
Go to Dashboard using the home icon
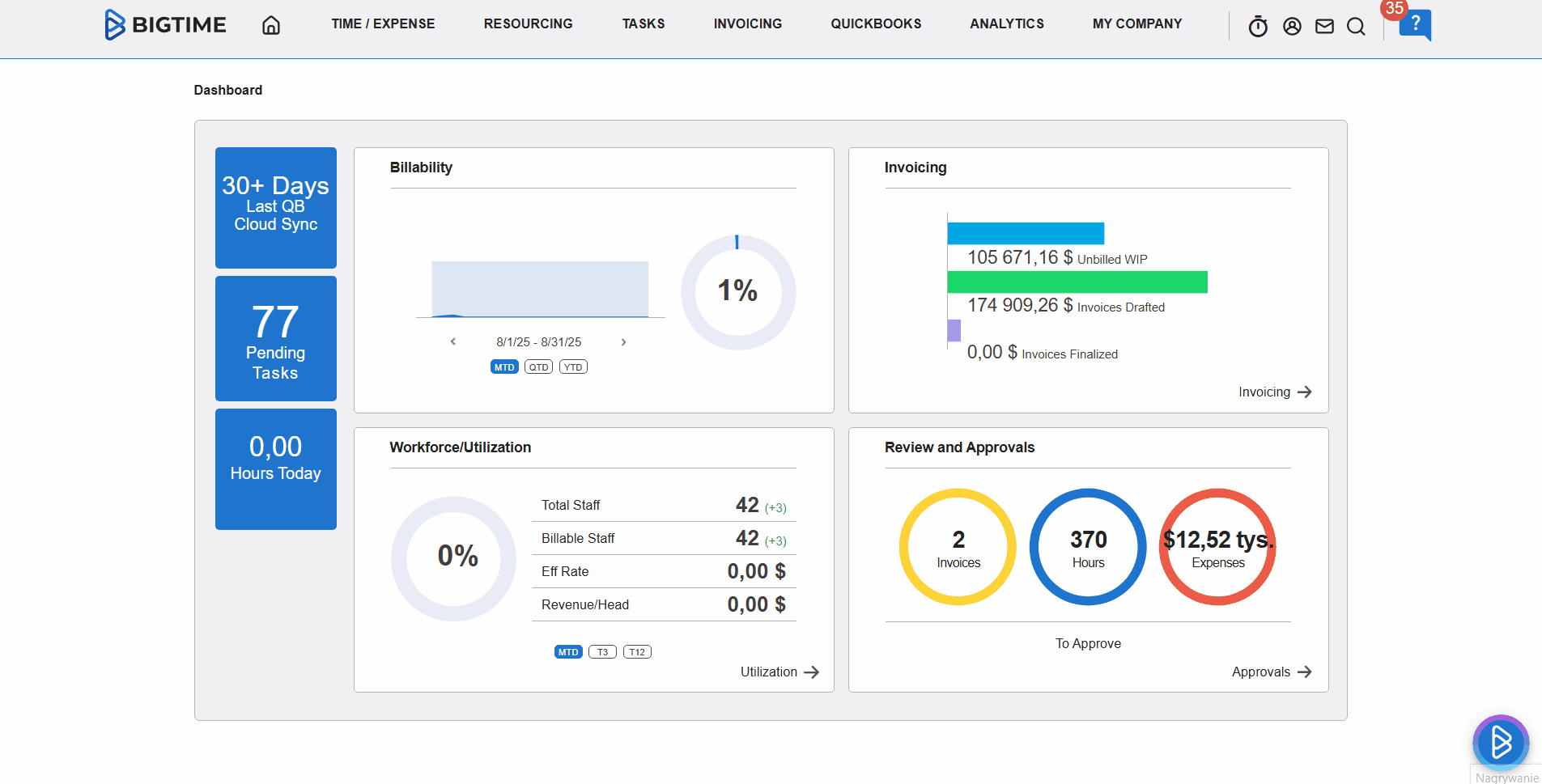coord(271,25)
